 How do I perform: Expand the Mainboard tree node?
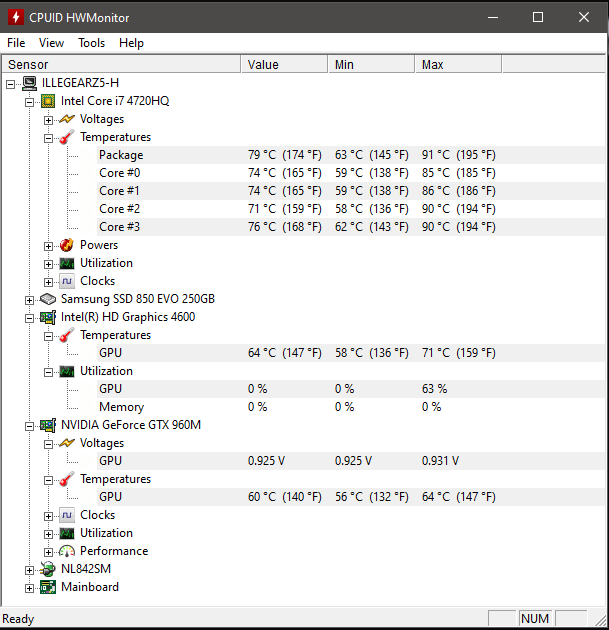click(29, 587)
